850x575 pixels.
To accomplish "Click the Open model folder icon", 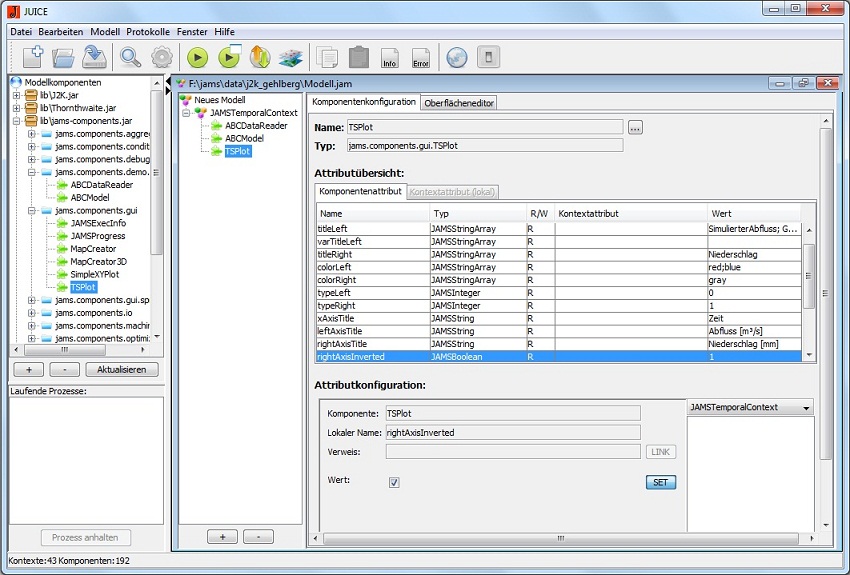I will 64,57.
